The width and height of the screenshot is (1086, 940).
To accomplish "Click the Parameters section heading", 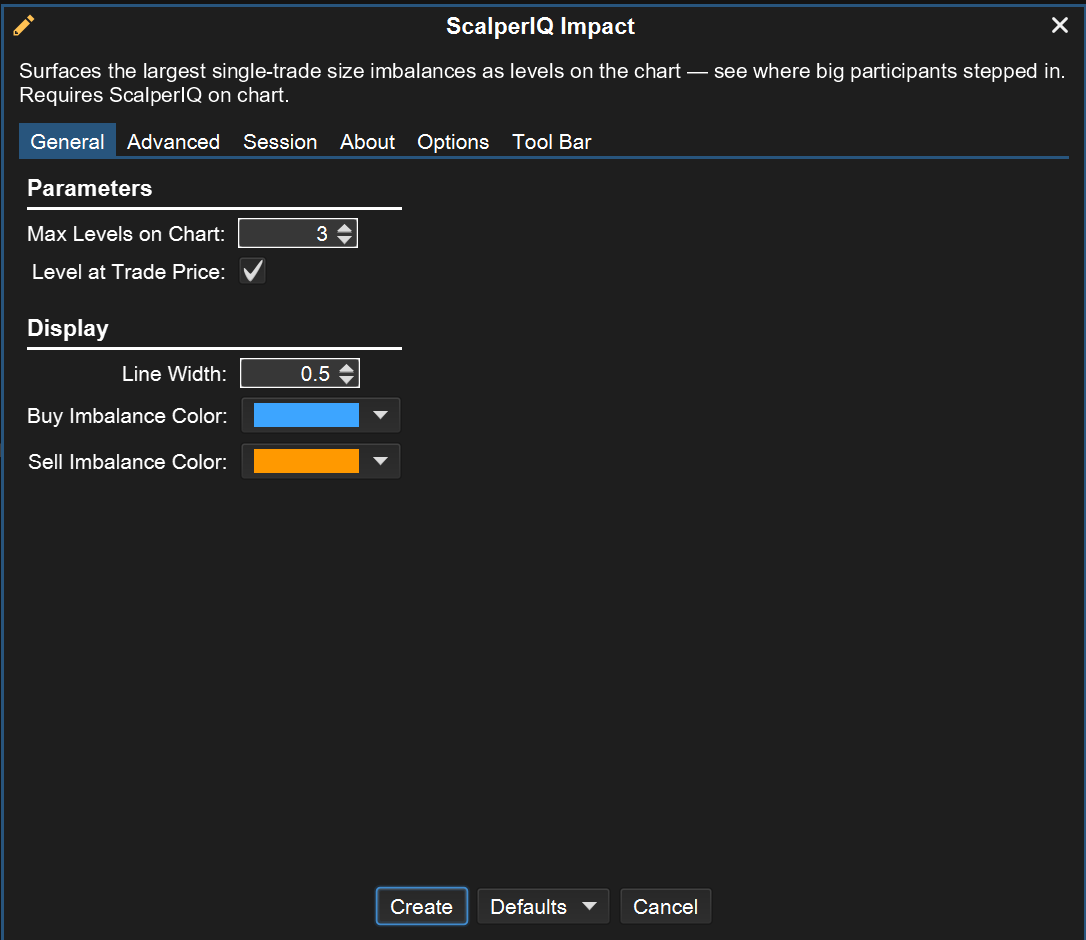I will [x=89, y=188].
